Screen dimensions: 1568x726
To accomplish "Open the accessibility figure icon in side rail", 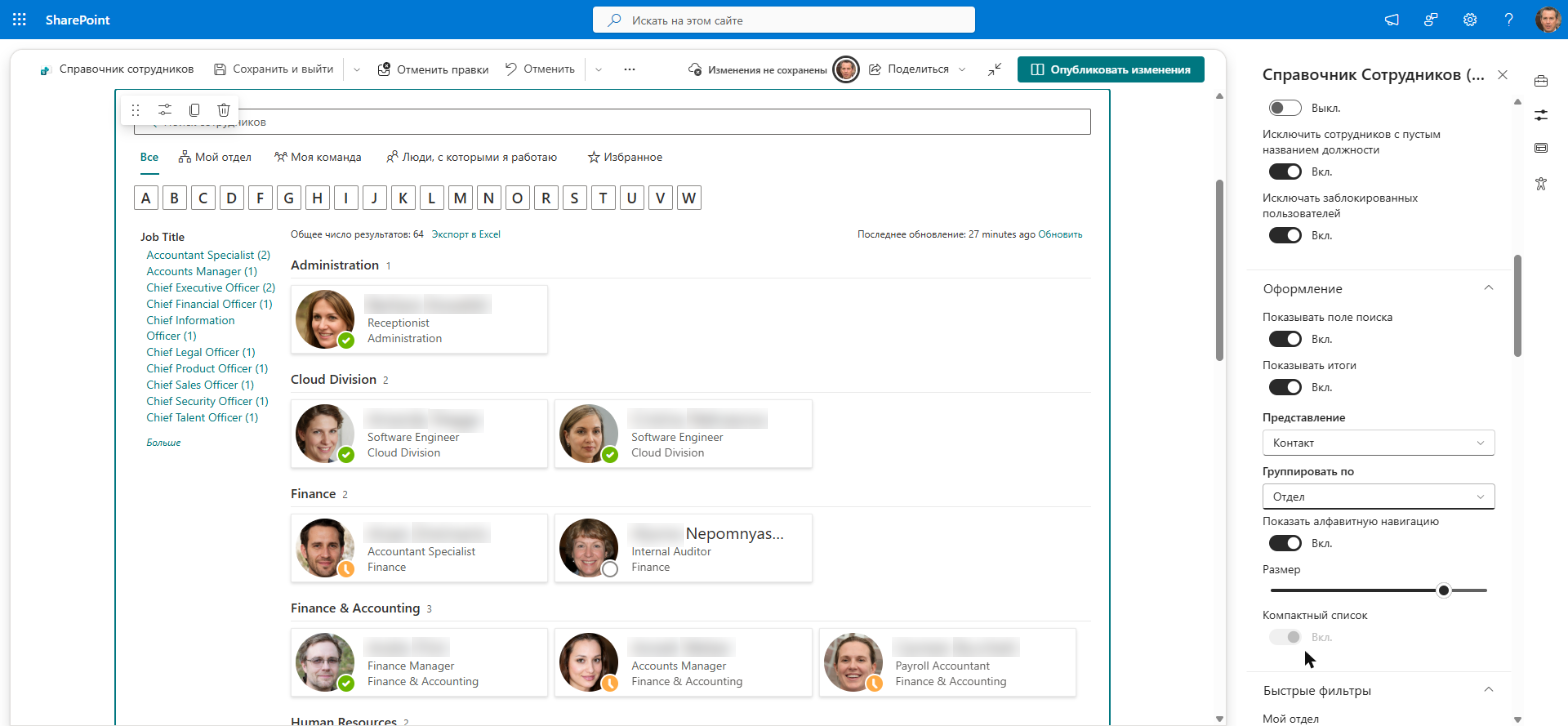I will click(x=1541, y=183).
